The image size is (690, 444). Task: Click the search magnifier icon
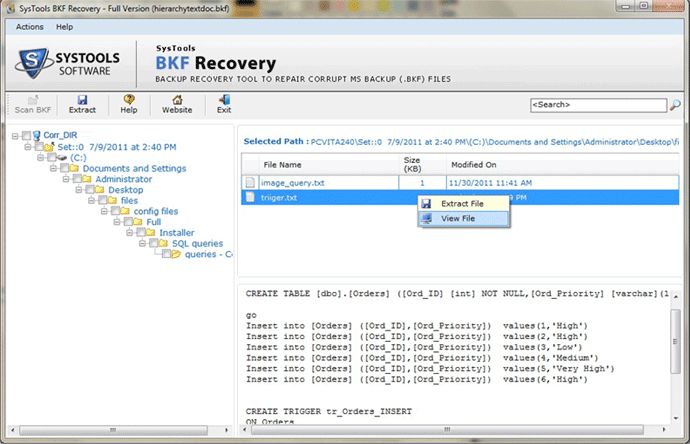[x=675, y=105]
